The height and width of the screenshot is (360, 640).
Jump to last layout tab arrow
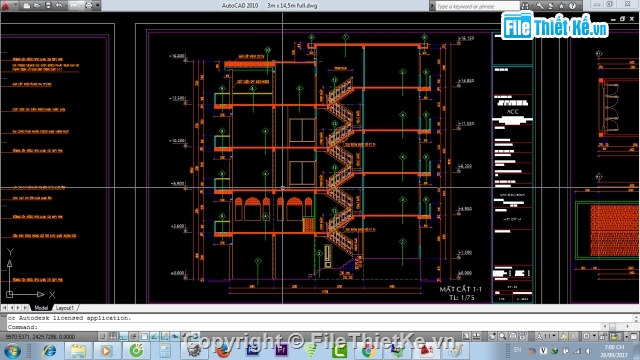pos(26,308)
